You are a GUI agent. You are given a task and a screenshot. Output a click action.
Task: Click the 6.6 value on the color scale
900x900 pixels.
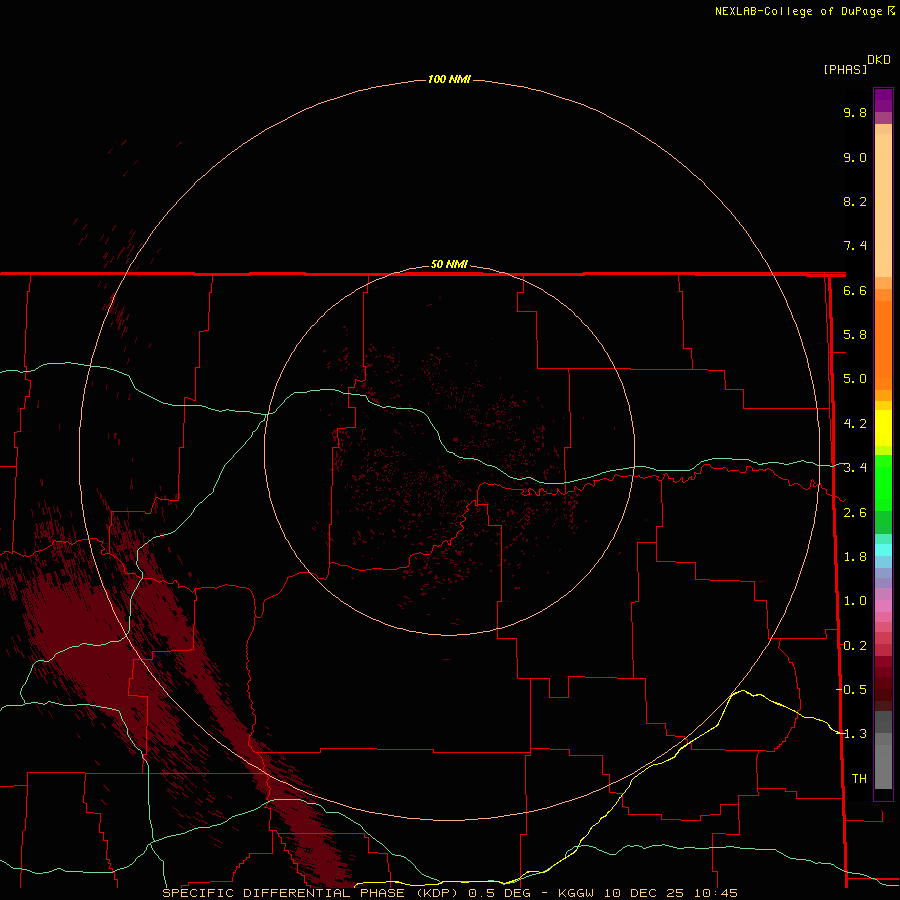click(855, 290)
